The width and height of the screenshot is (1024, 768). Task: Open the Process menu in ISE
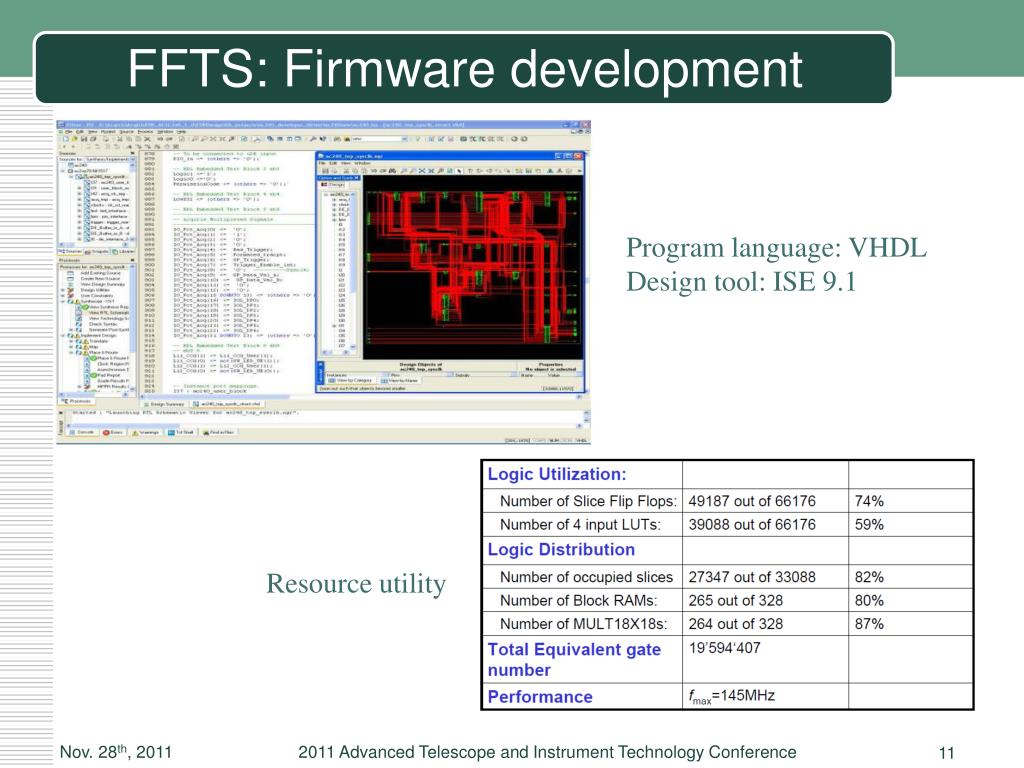pos(145,132)
